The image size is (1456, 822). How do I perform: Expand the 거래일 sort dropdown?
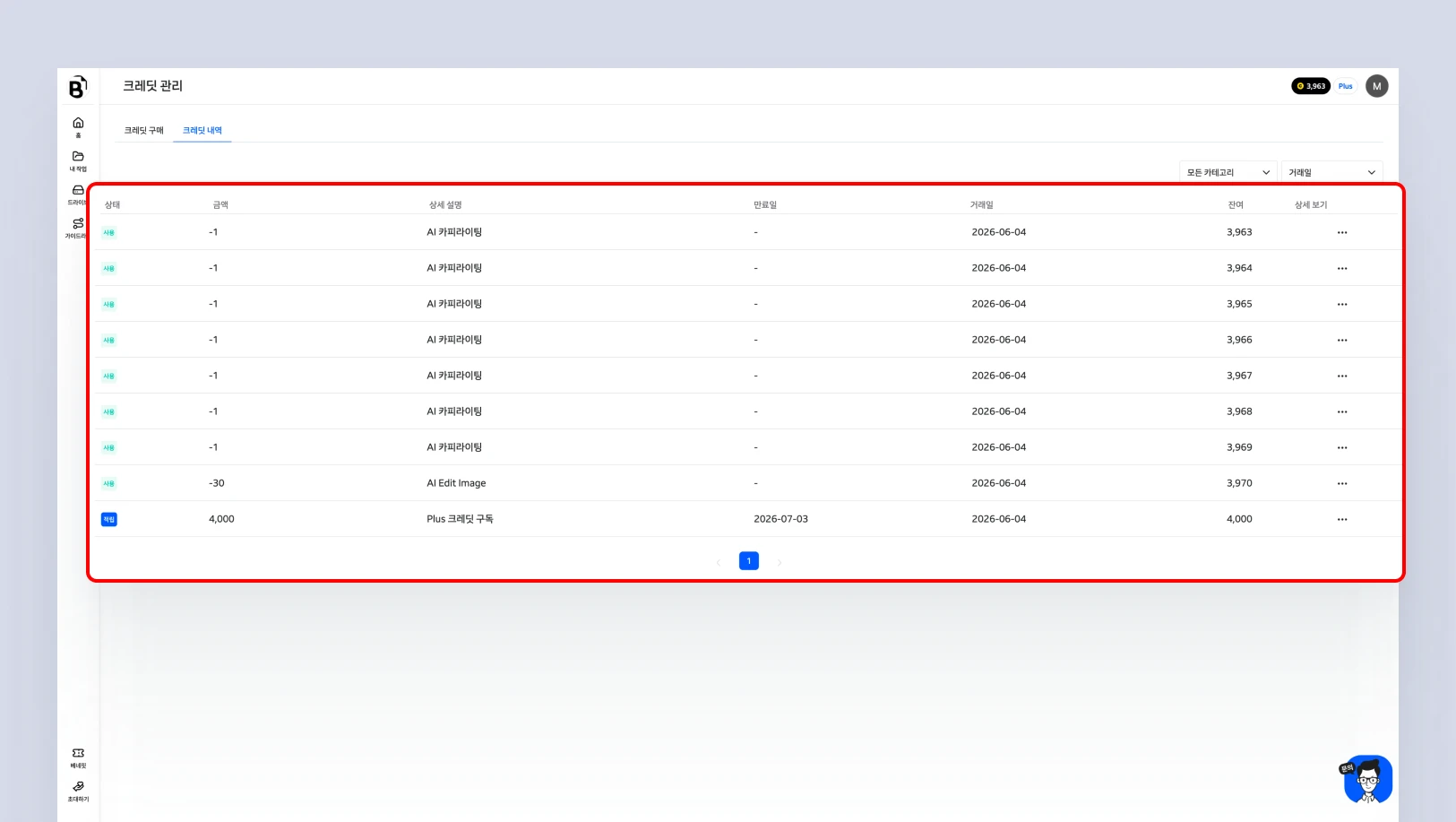1331,172
